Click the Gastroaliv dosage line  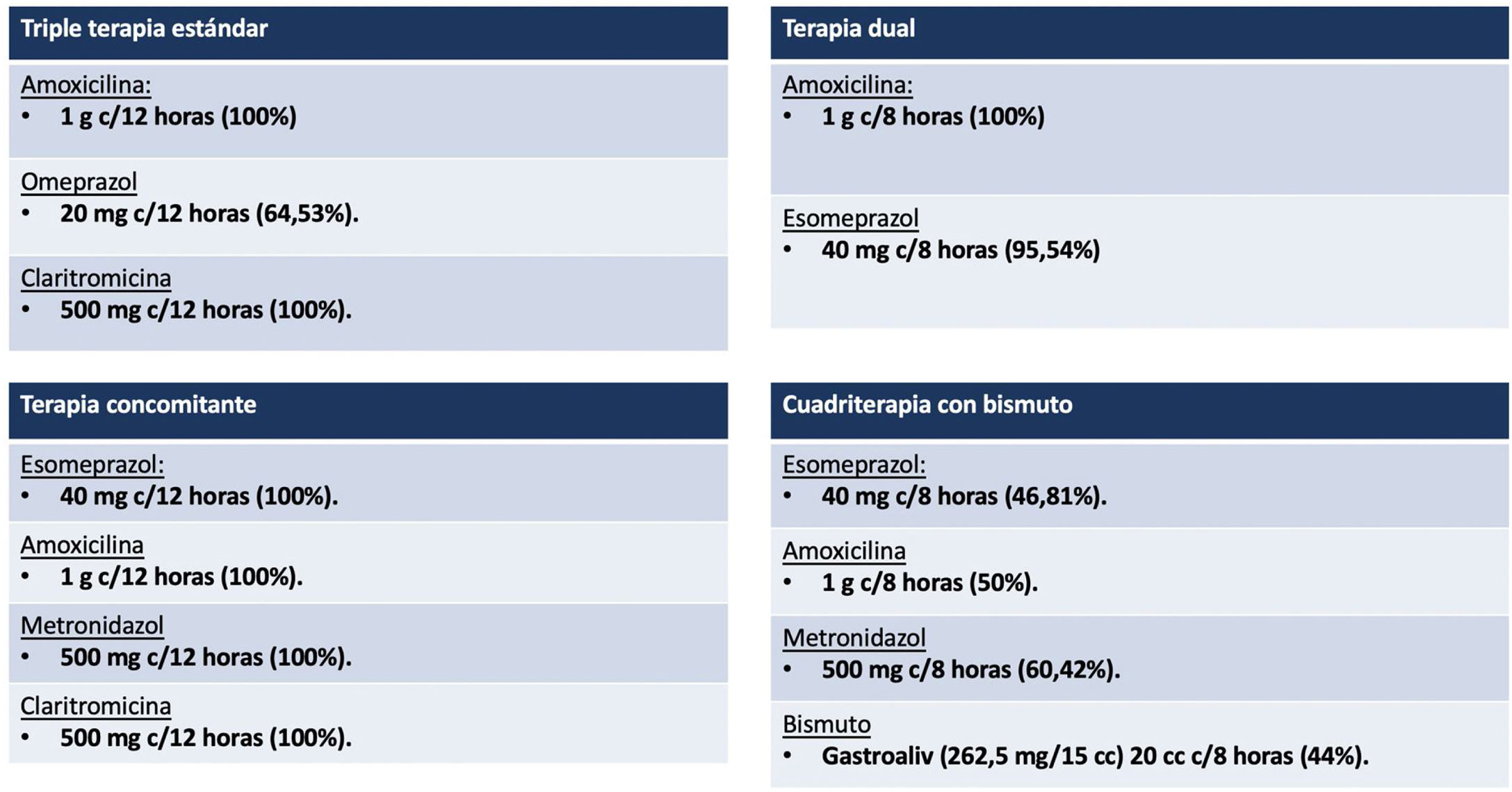point(1094,756)
